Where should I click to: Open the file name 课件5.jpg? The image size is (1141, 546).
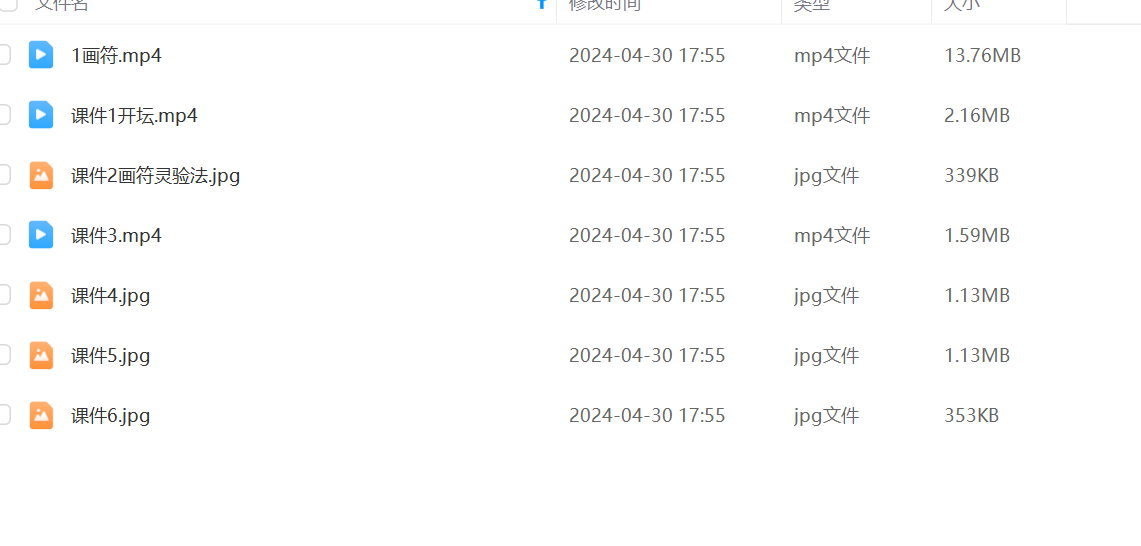(x=111, y=356)
